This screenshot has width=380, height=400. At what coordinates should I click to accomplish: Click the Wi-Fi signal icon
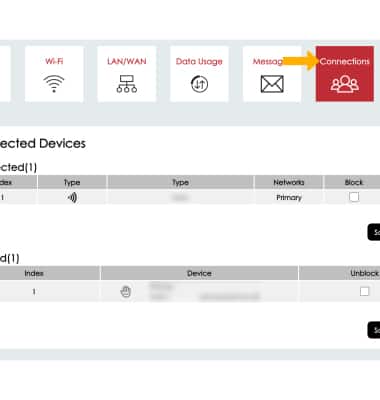tap(54, 84)
